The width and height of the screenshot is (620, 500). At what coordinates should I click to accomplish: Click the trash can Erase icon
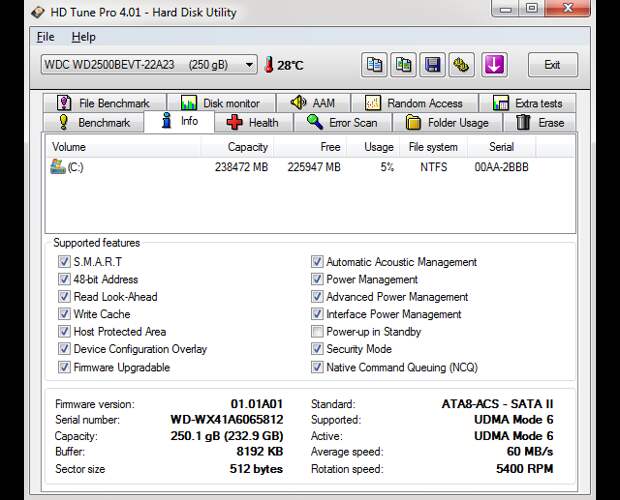click(523, 122)
